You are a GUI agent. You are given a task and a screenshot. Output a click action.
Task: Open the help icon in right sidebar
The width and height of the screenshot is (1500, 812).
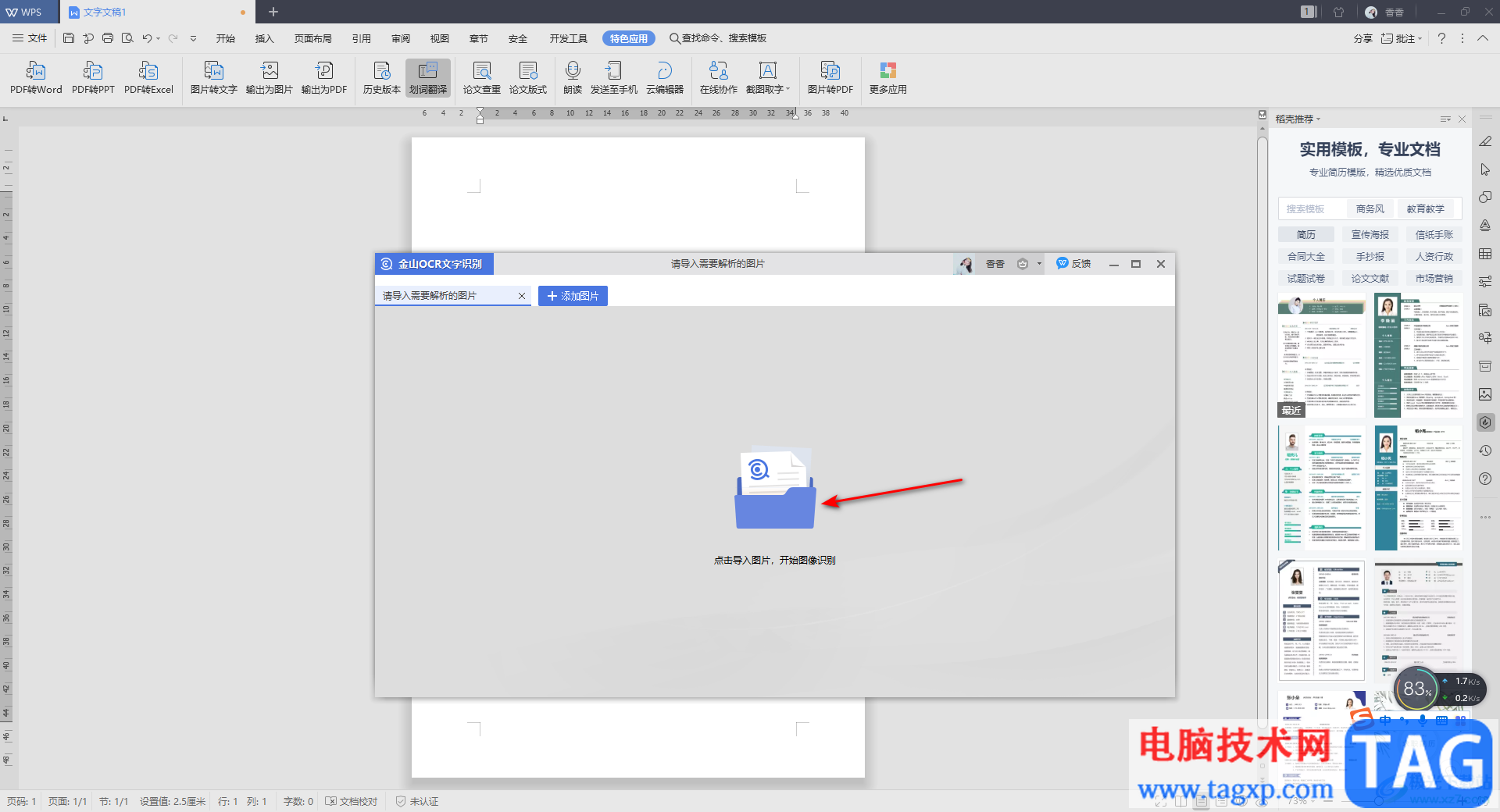[1485, 479]
